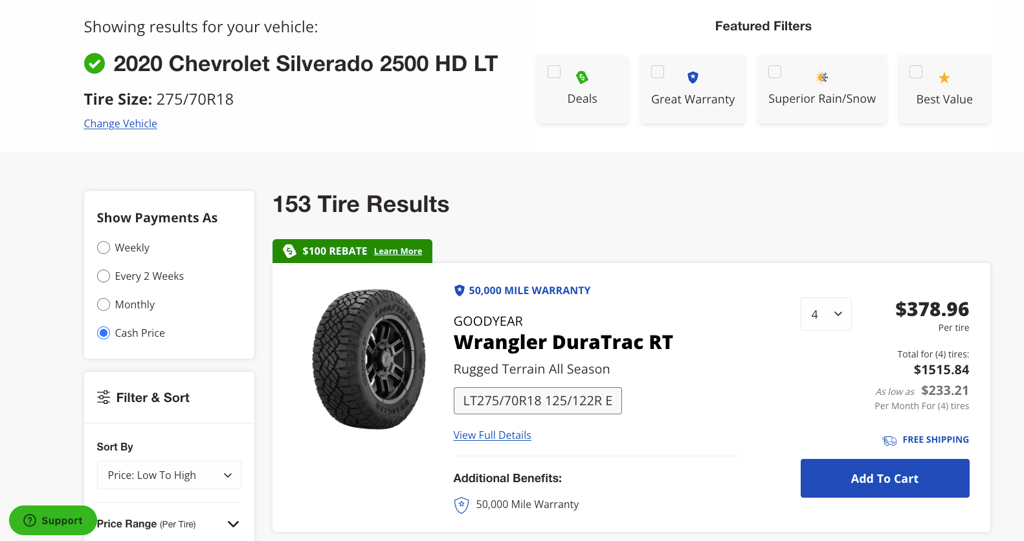Screen dimensions: 1024x541
Task: Open the Support chat button
Action: 53,520
